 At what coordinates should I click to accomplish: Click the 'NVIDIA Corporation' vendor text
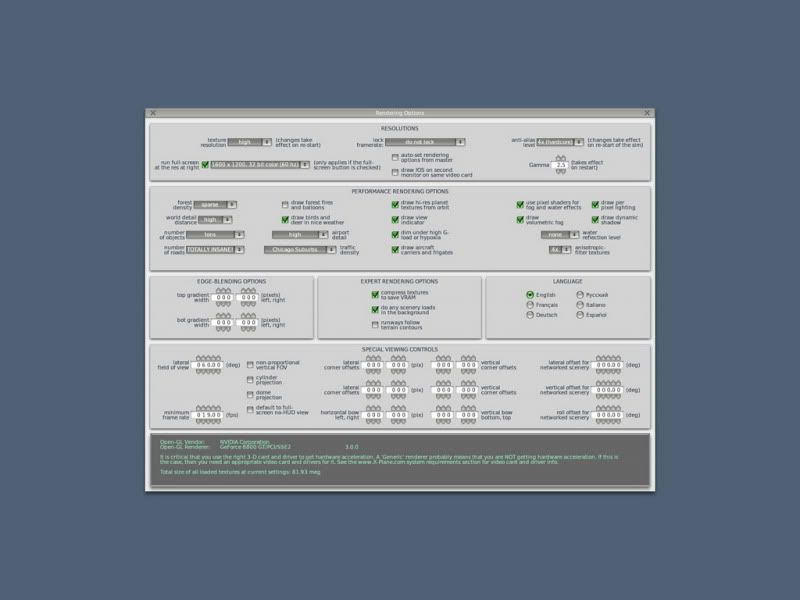click(x=244, y=442)
